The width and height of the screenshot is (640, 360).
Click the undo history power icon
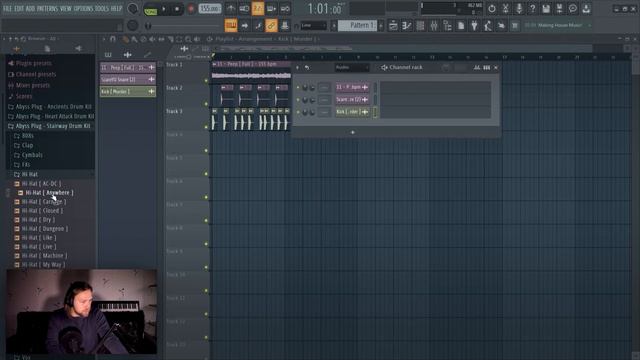coord(491,9)
